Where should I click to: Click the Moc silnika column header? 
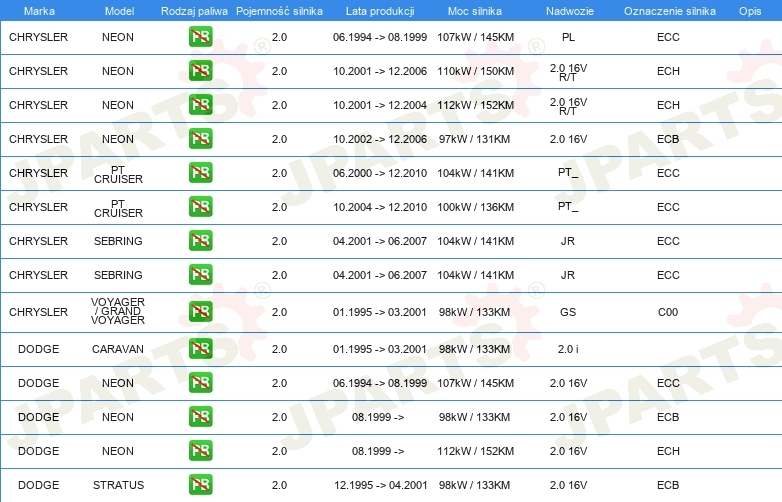(475, 11)
